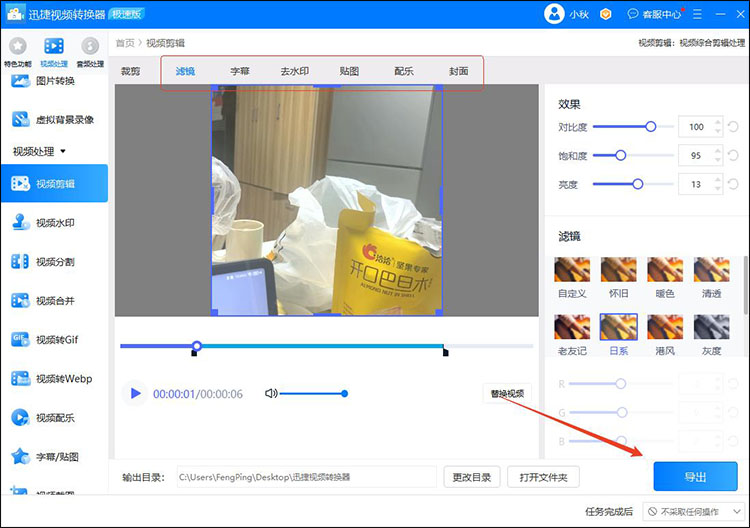
Task: Open 视频配乐 in the sidebar
Action: click(x=54, y=418)
